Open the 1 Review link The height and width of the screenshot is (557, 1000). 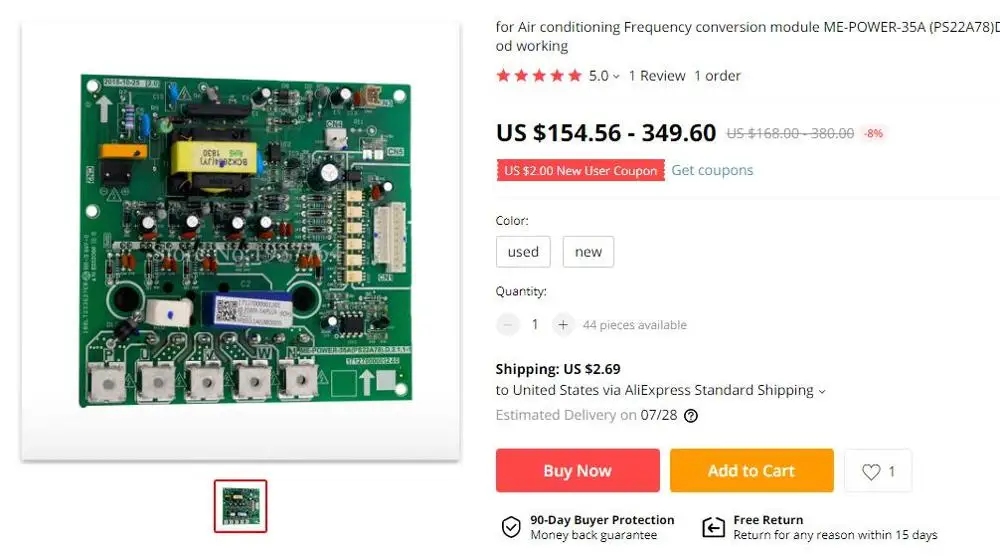point(657,76)
